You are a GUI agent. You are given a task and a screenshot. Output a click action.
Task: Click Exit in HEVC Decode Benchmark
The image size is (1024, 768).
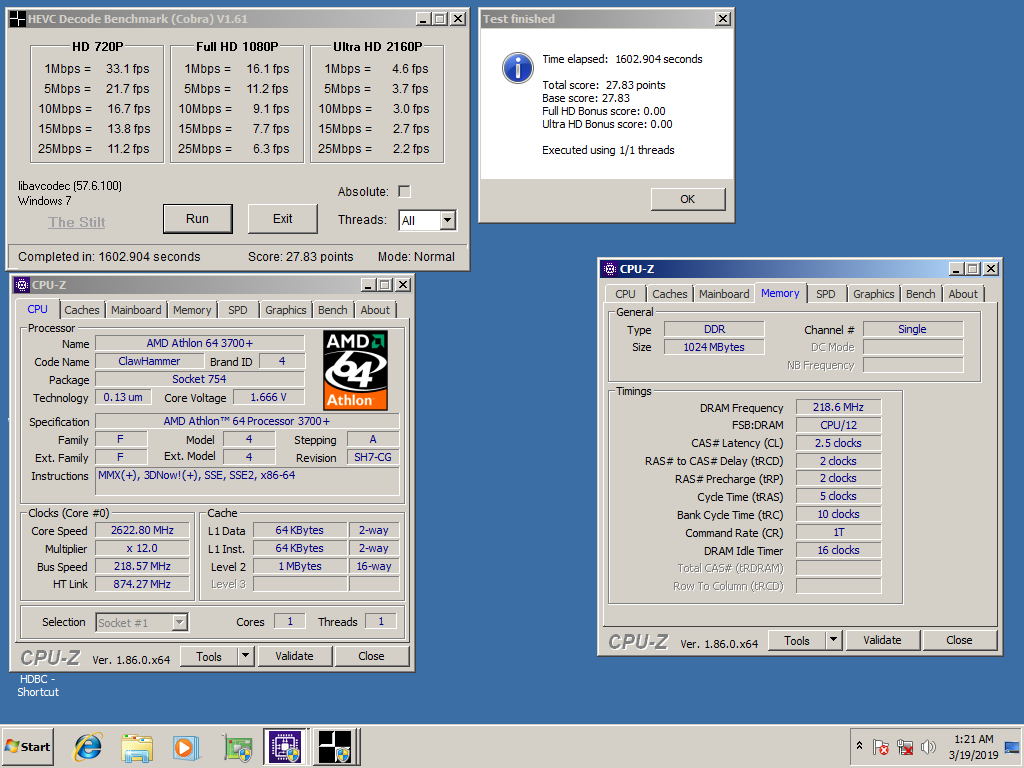point(282,219)
